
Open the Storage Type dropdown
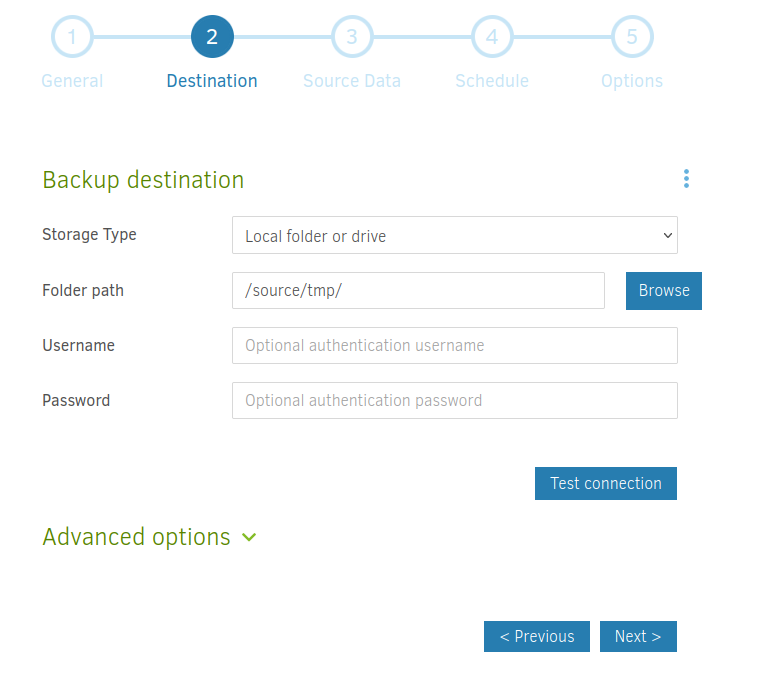pyautogui.click(x=454, y=236)
